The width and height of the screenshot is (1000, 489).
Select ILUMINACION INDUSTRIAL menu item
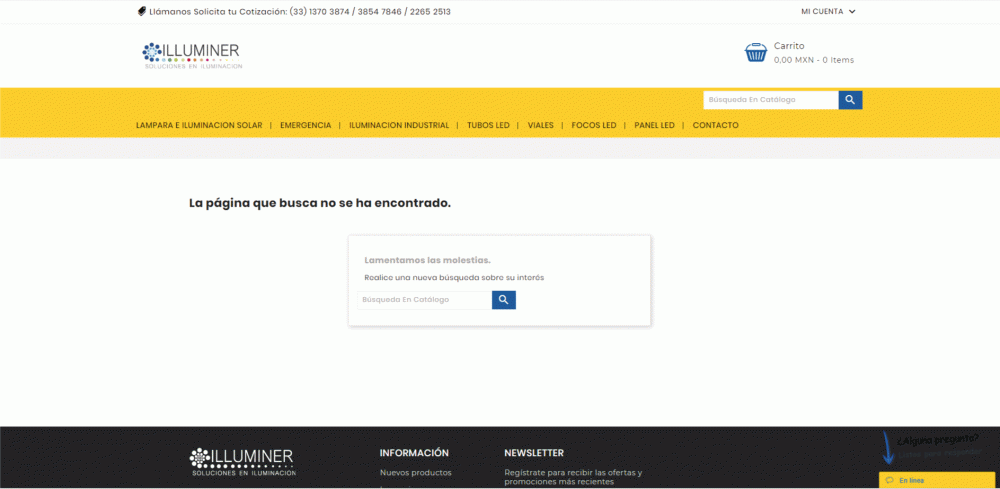pos(399,126)
